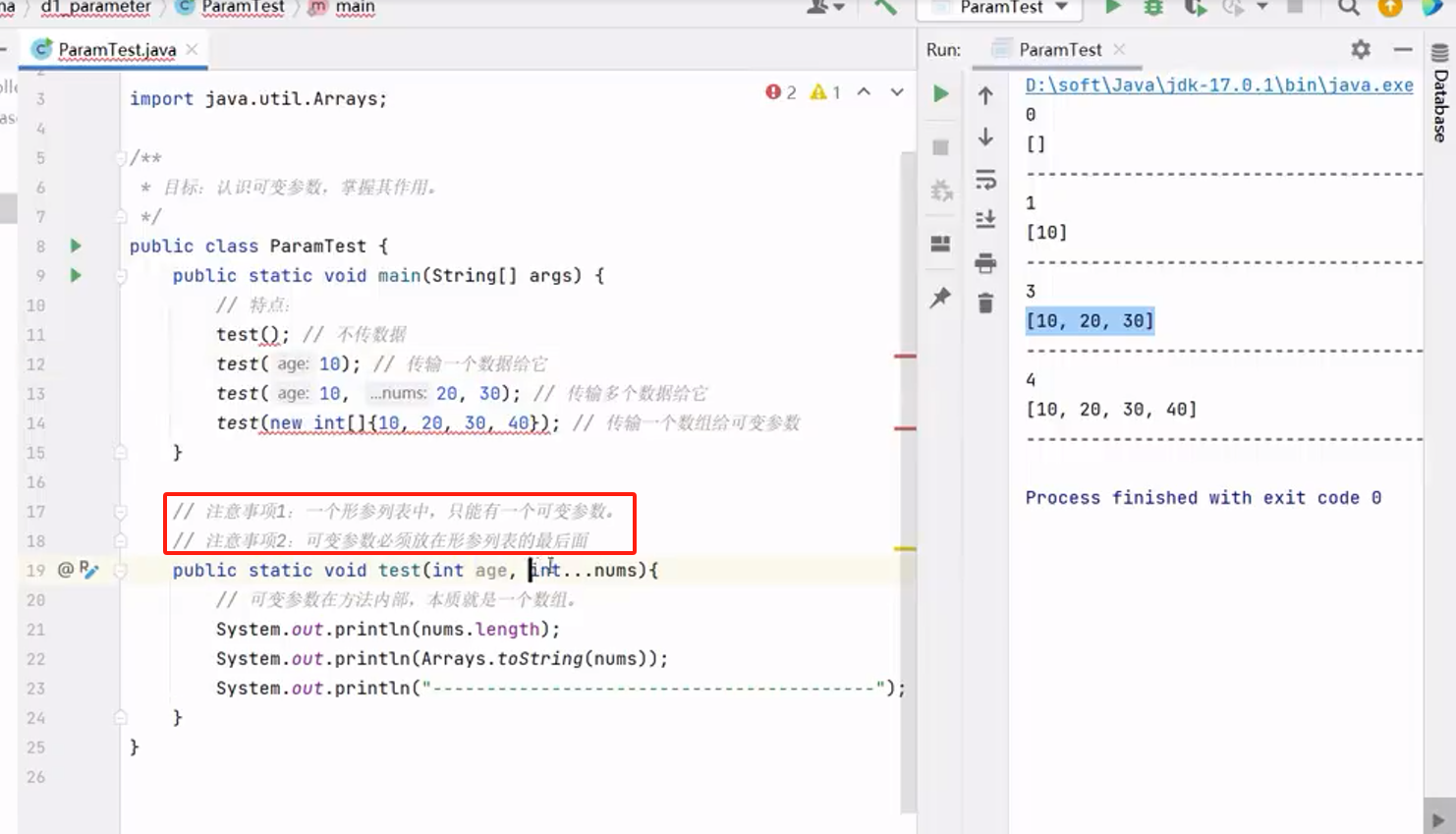Clear all console output with trash icon
The width and height of the screenshot is (1456, 834).
pos(985,304)
